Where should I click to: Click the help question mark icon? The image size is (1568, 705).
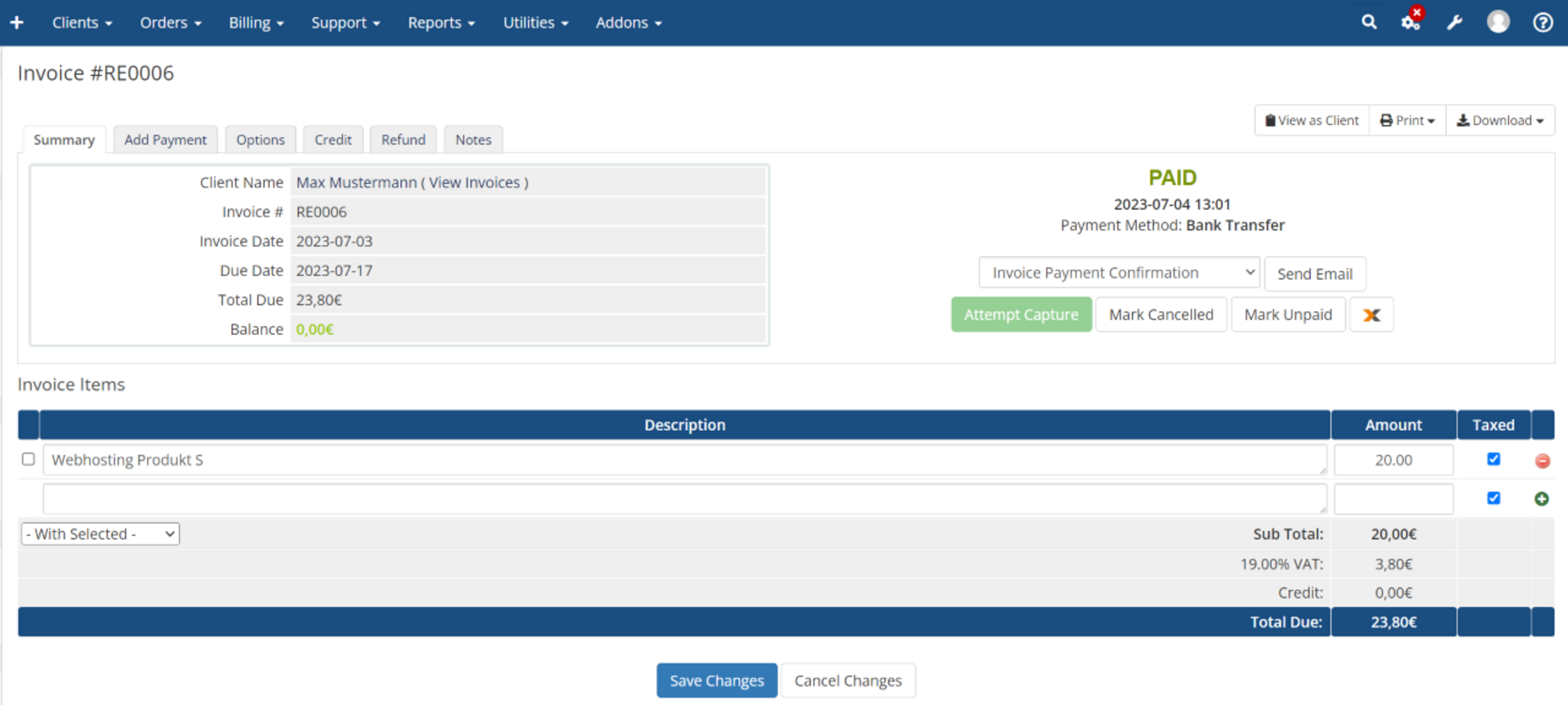1542,22
